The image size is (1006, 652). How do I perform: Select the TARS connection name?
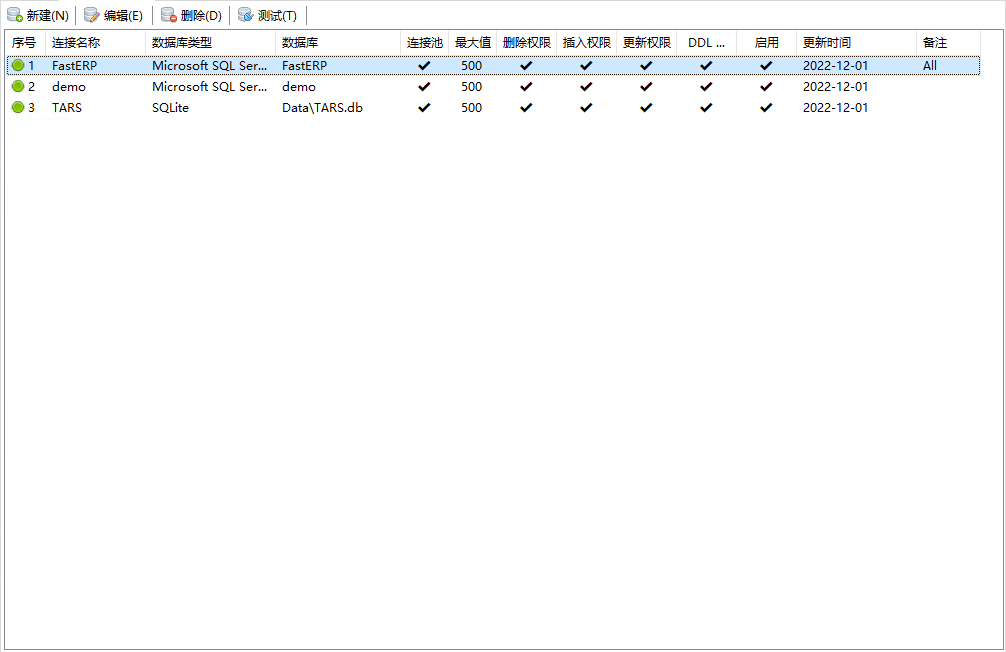(67, 108)
